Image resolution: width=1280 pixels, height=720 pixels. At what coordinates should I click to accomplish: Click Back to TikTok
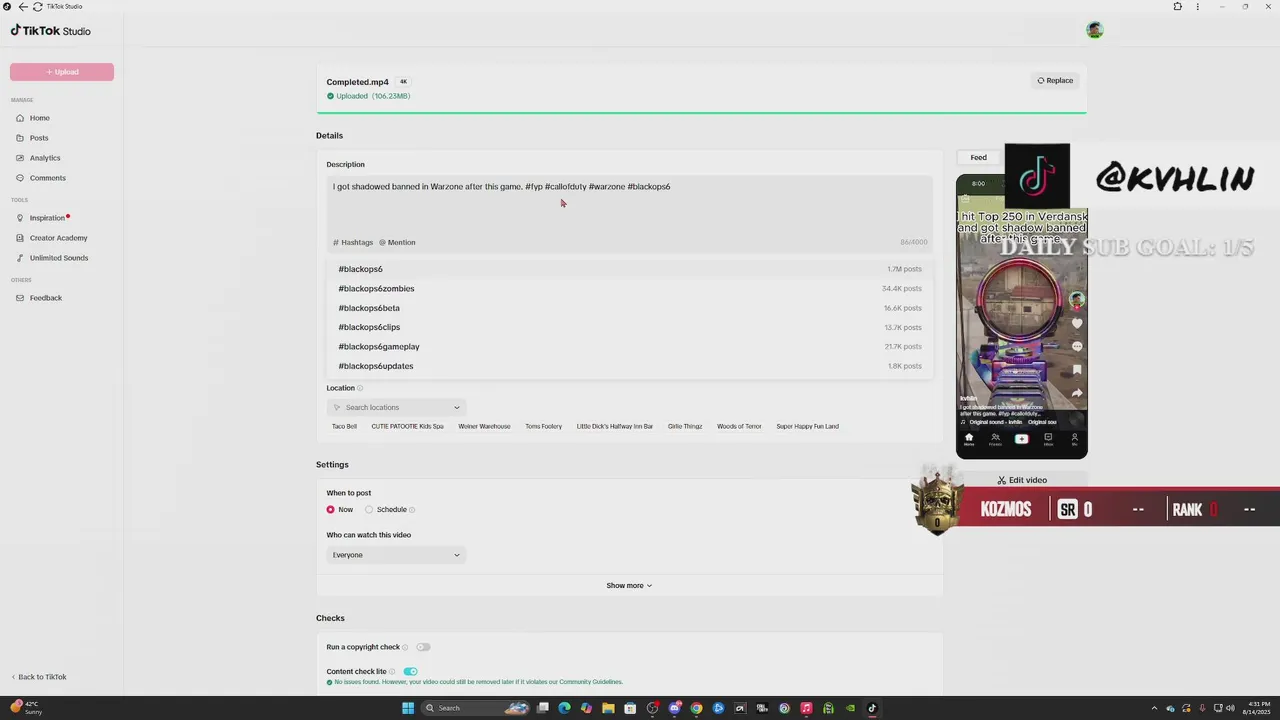pyautogui.click(x=39, y=677)
